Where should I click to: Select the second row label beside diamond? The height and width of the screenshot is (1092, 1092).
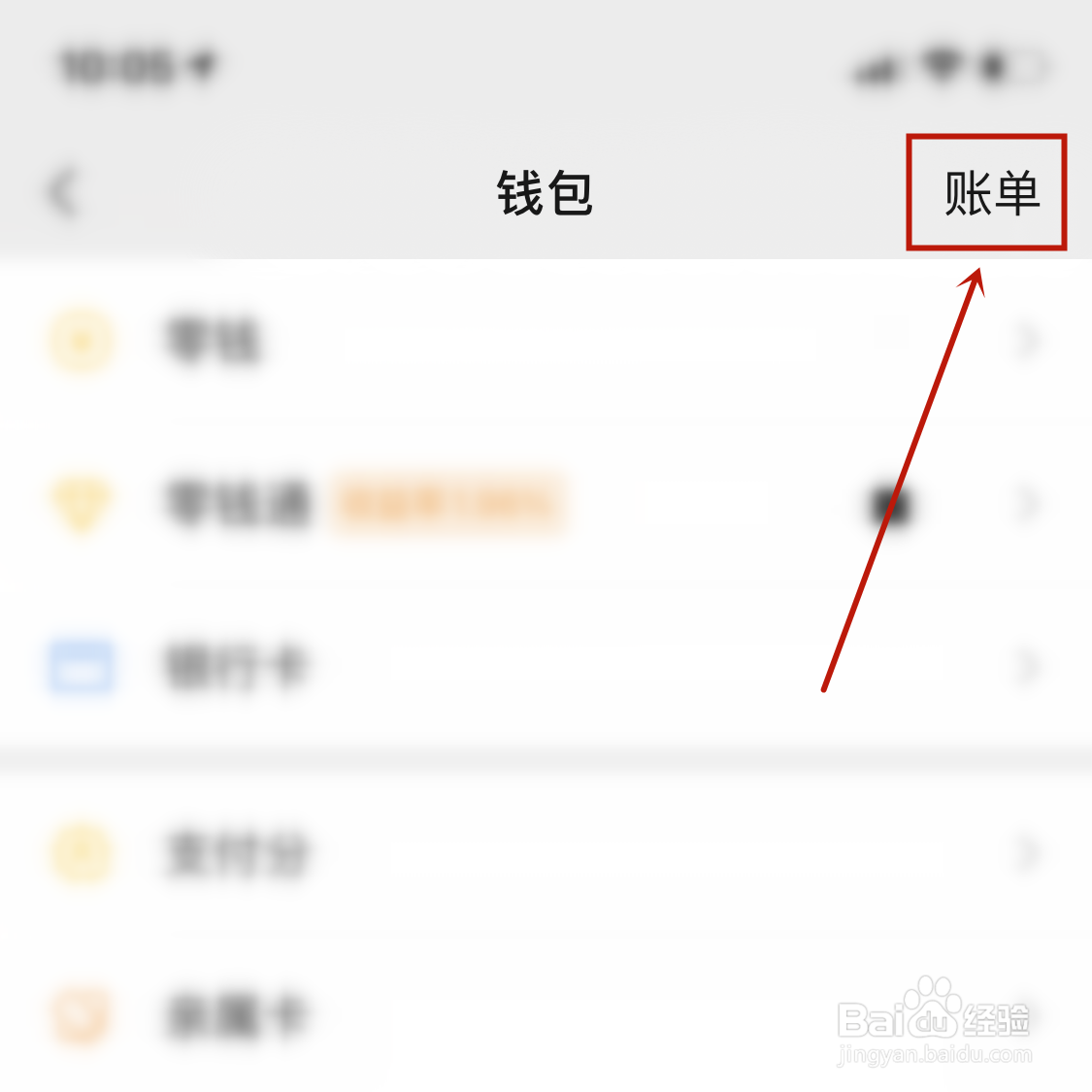pyautogui.click(x=238, y=504)
